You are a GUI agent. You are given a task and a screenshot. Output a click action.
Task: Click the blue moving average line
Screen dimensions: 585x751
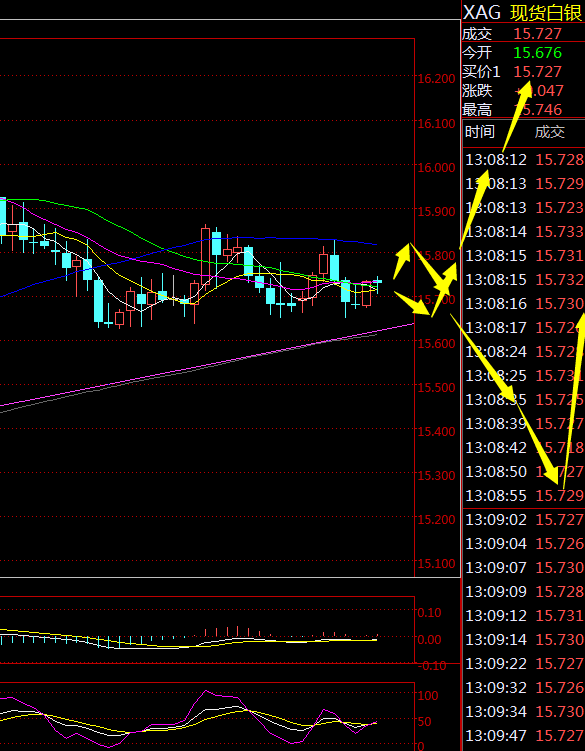240,237
